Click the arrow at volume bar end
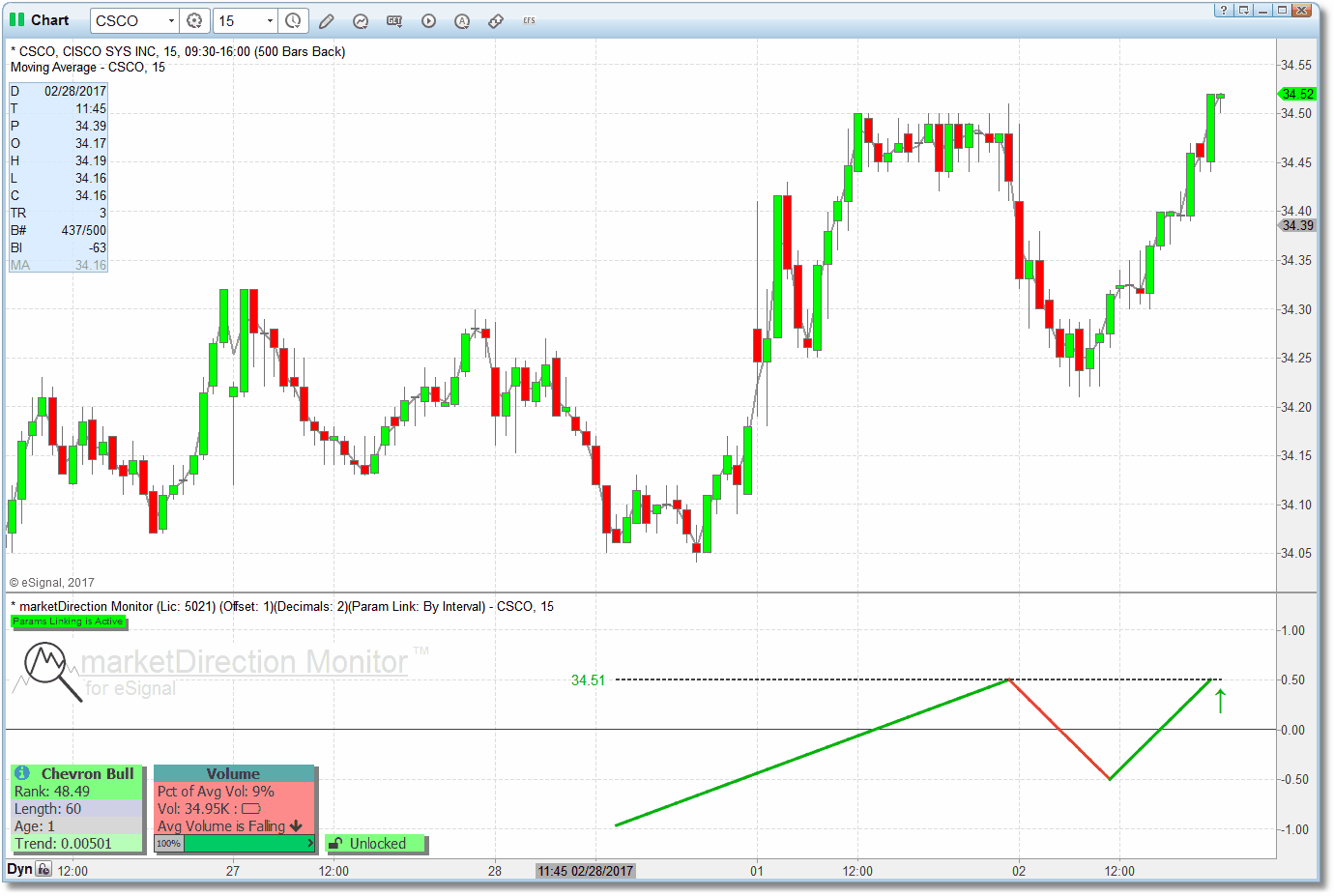Viewport: 1334px width, 896px height. (x=310, y=844)
